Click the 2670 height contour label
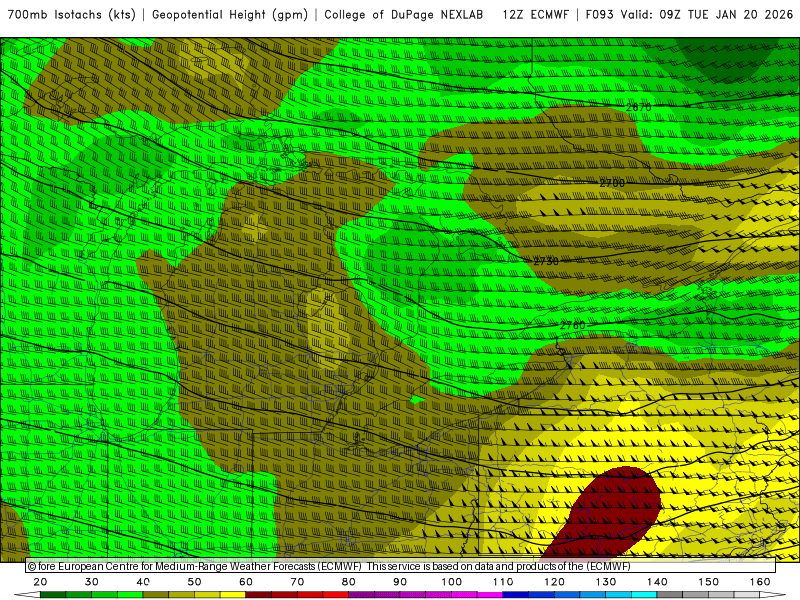Viewport: 800px width, 600px height. click(x=638, y=107)
